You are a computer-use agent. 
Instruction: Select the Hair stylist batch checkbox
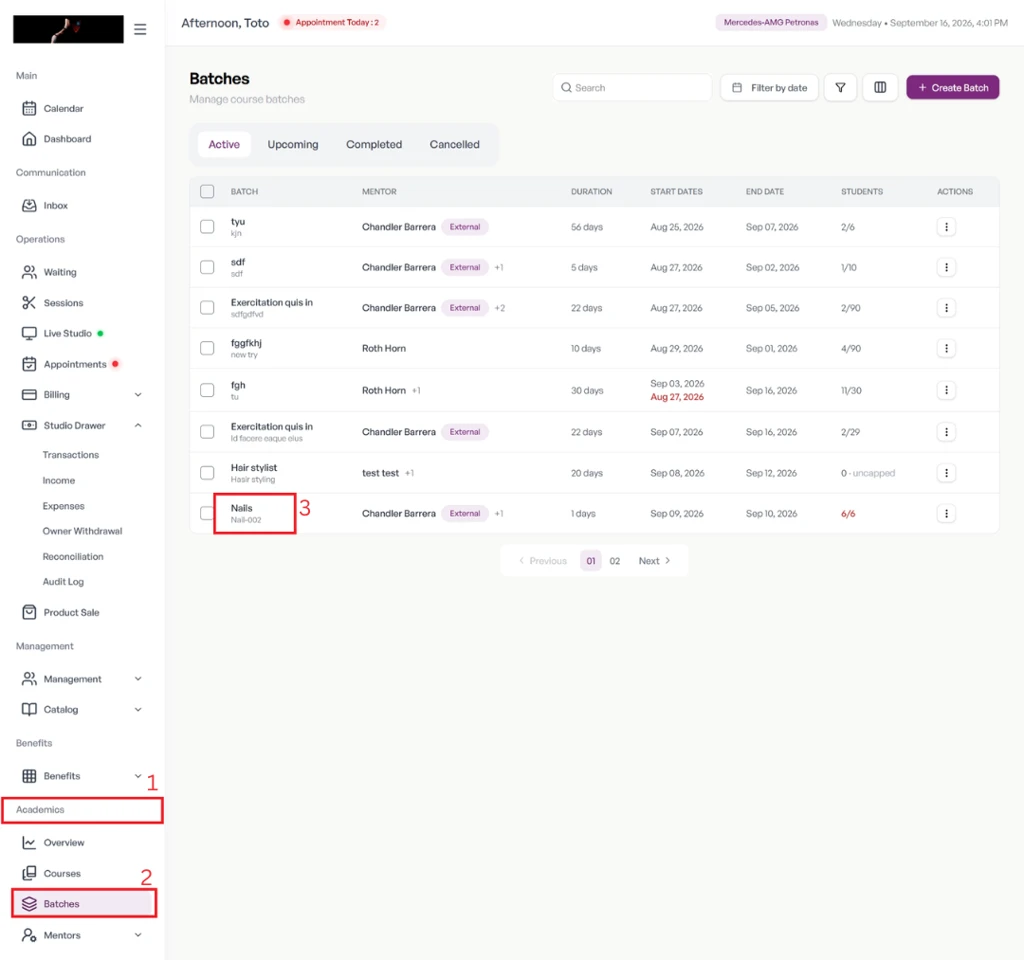[x=207, y=473]
